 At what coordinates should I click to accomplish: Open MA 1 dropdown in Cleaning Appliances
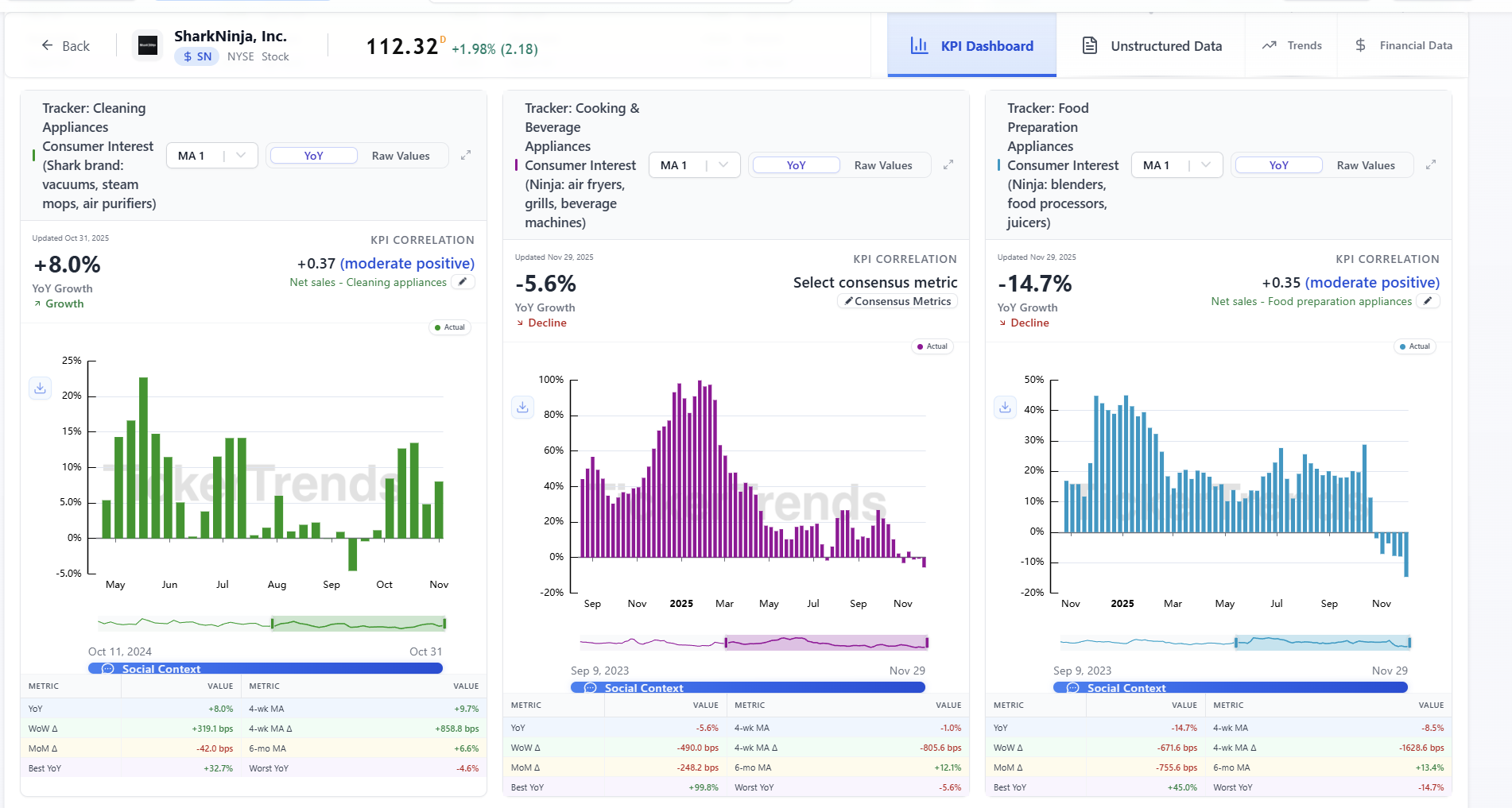pos(211,156)
